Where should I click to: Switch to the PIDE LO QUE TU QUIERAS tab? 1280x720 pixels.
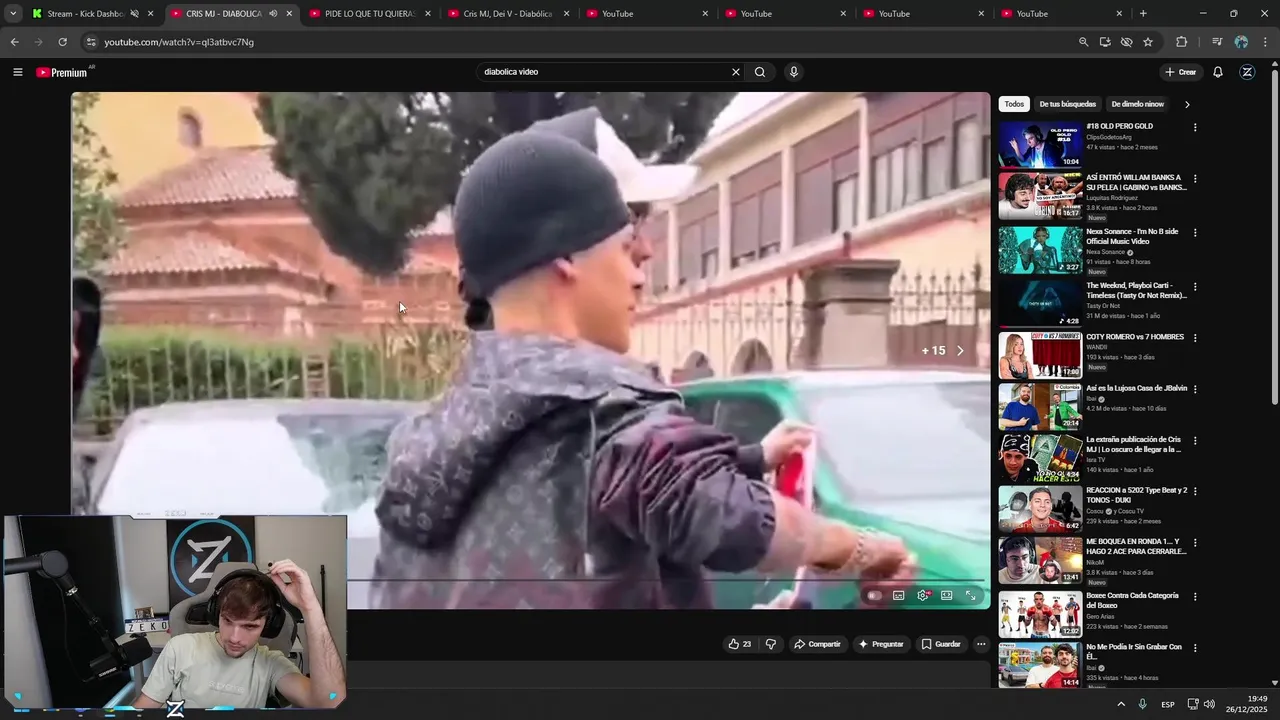pos(368,14)
